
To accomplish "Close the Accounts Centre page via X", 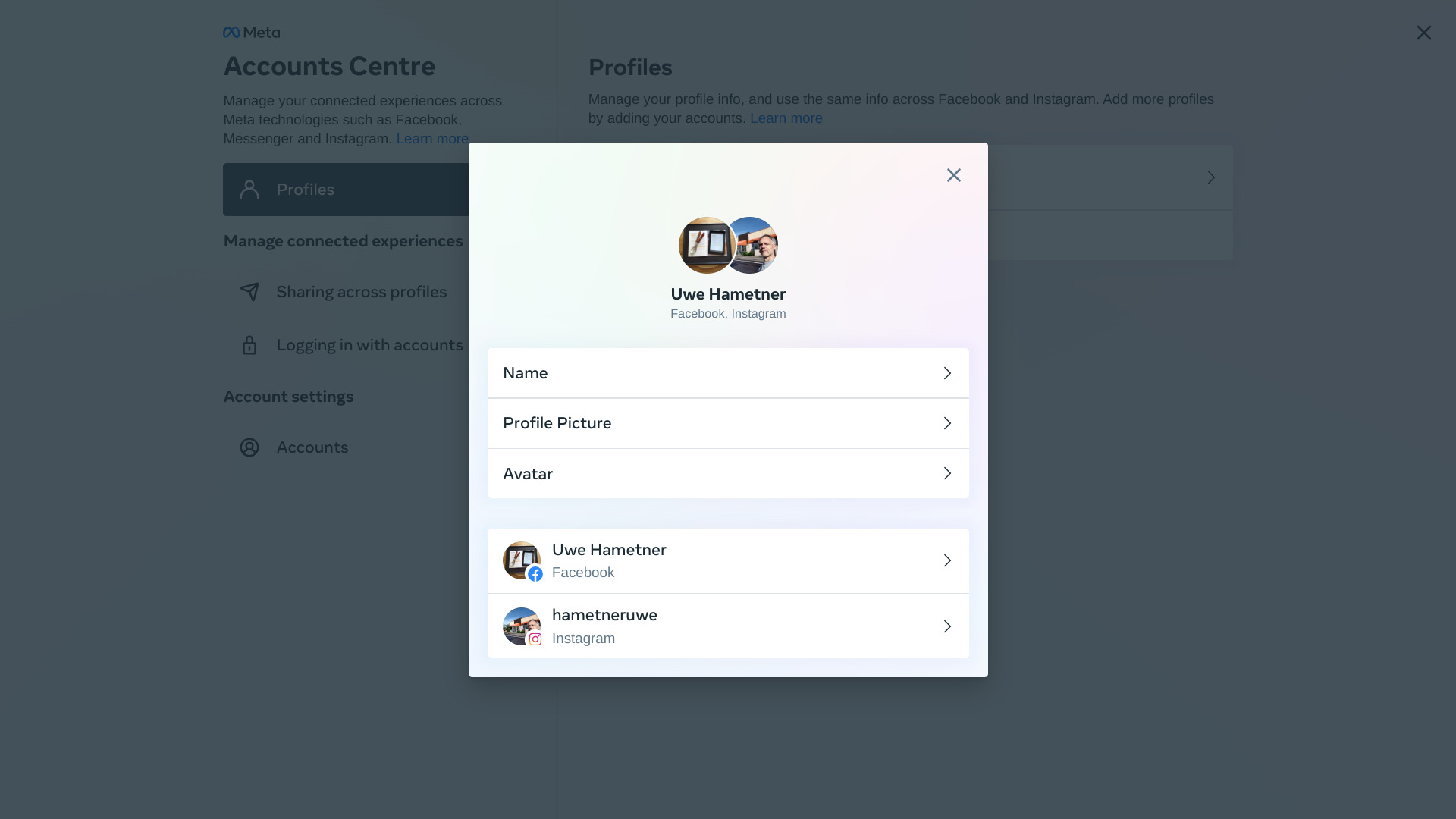I will pos(1423,33).
